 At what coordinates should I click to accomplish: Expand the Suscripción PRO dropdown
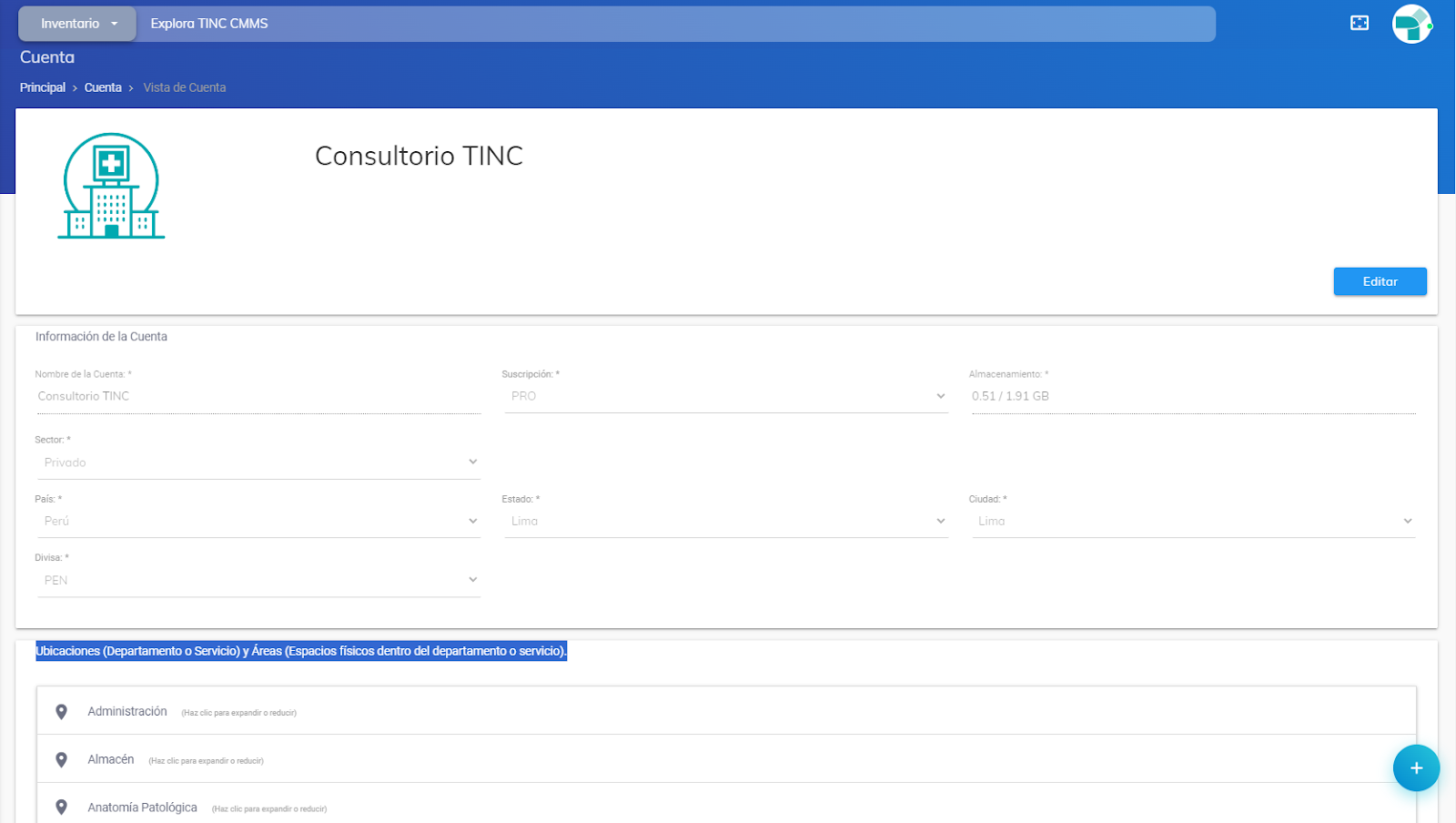point(725,396)
